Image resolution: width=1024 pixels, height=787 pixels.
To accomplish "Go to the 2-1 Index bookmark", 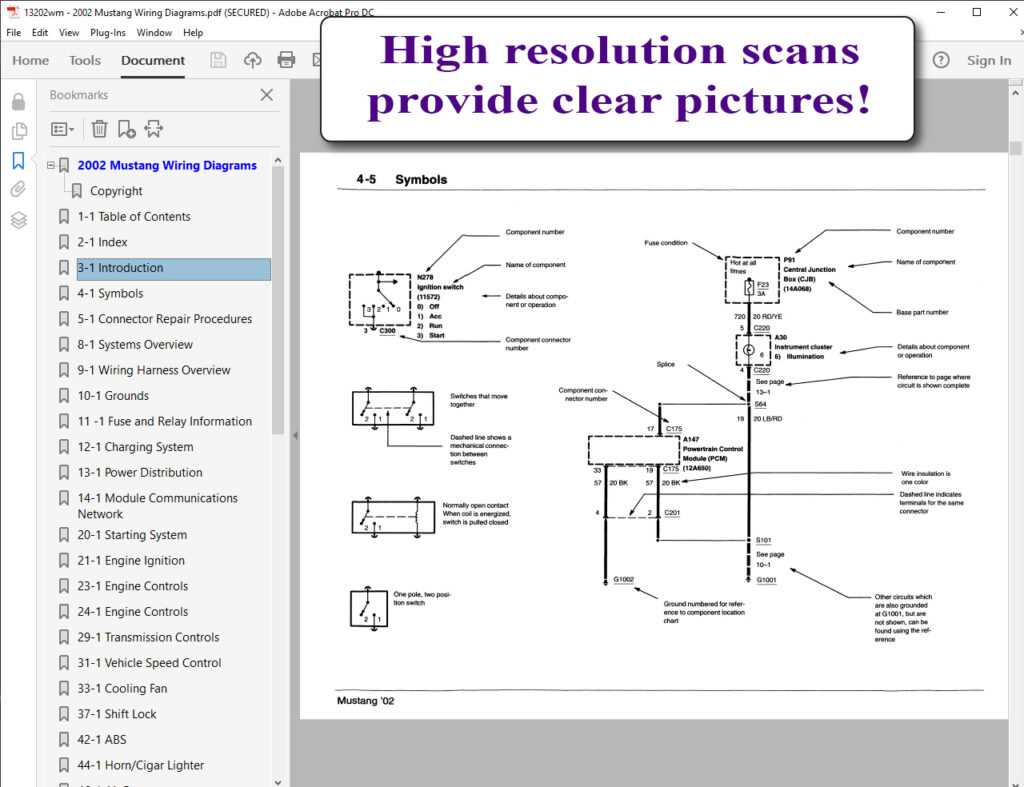I will [103, 242].
